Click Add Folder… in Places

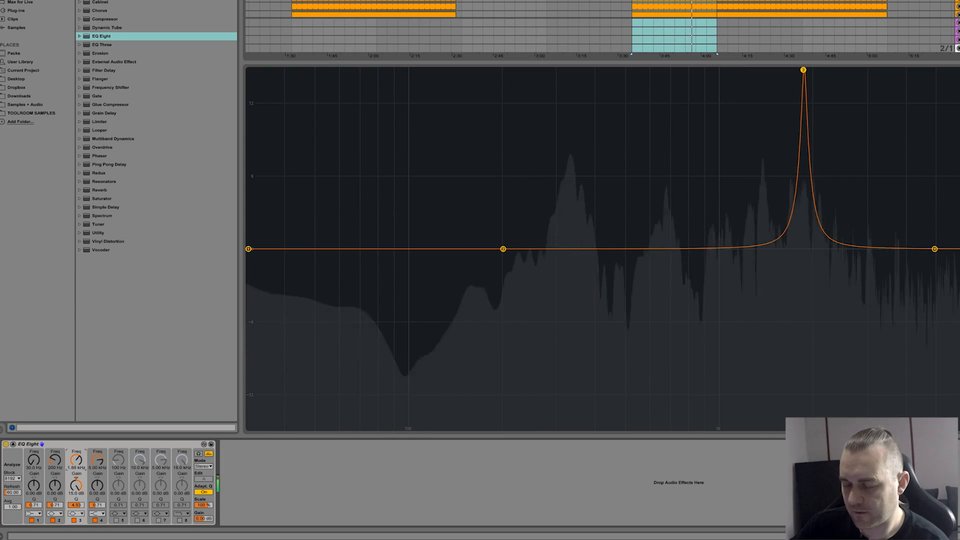(x=20, y=122)
